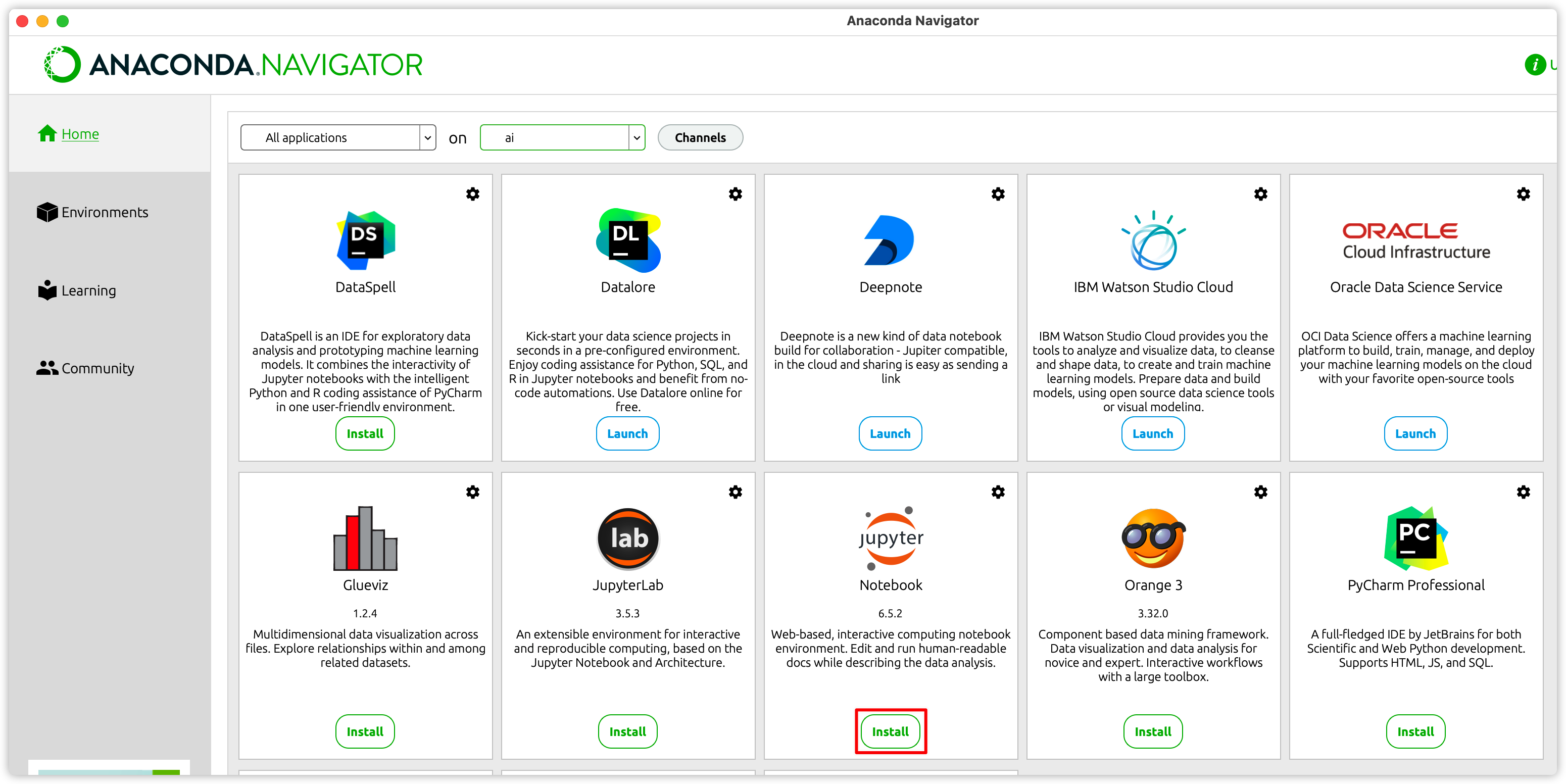Image resolution: width=1566 pixels, height=784 pixels.
Task: Click the IBM Watson Studio logo
Action: click(x=1153, y=240)
